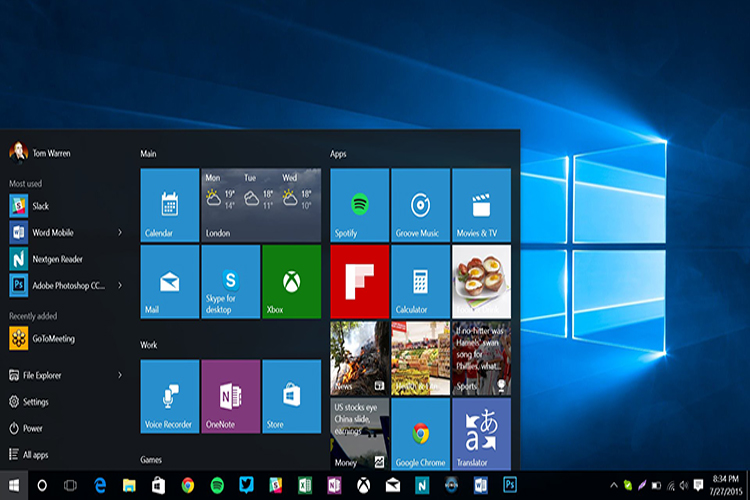Show hidden system tray icons

coord(614,485)
